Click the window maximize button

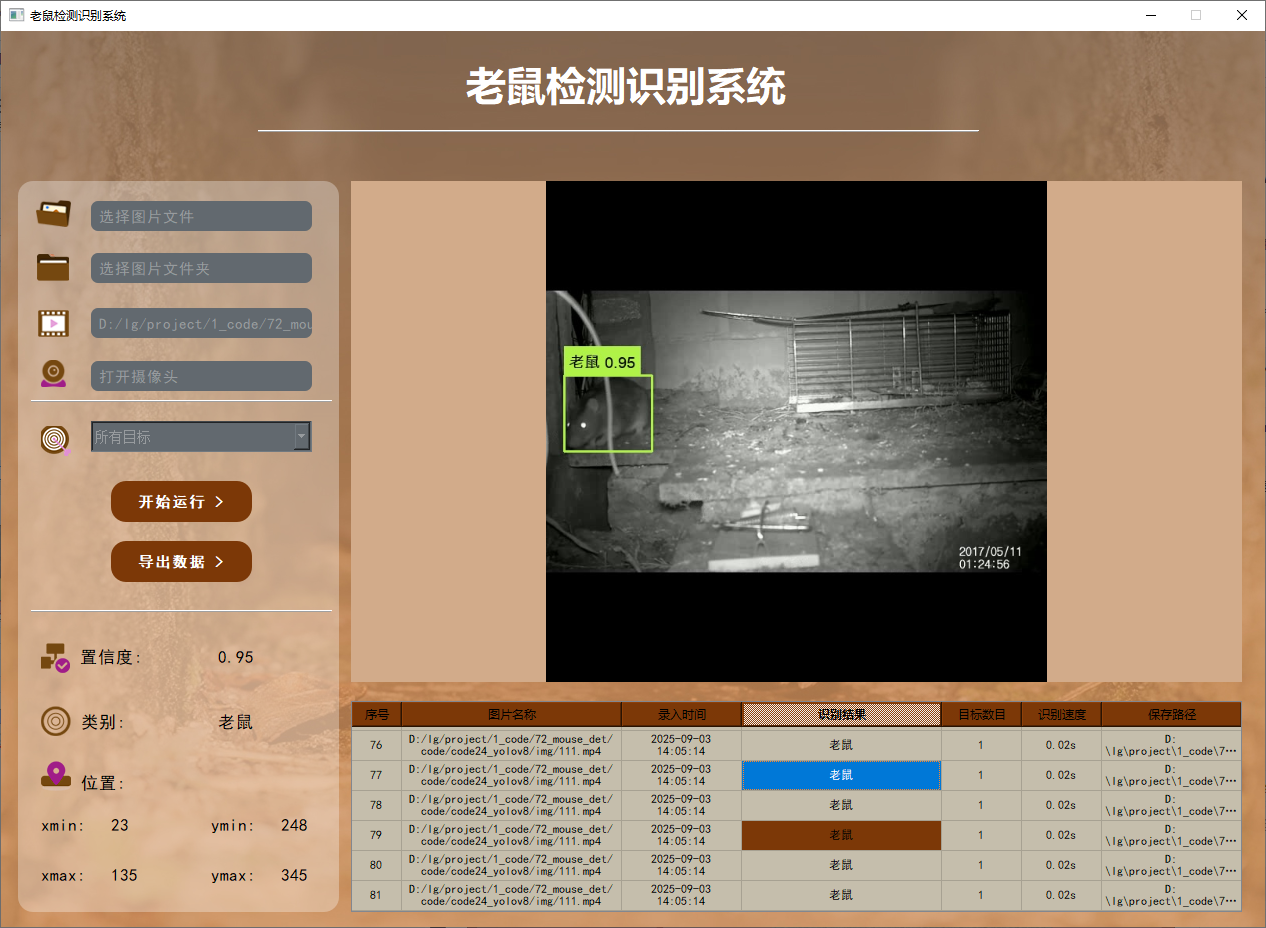point(1195,15)
